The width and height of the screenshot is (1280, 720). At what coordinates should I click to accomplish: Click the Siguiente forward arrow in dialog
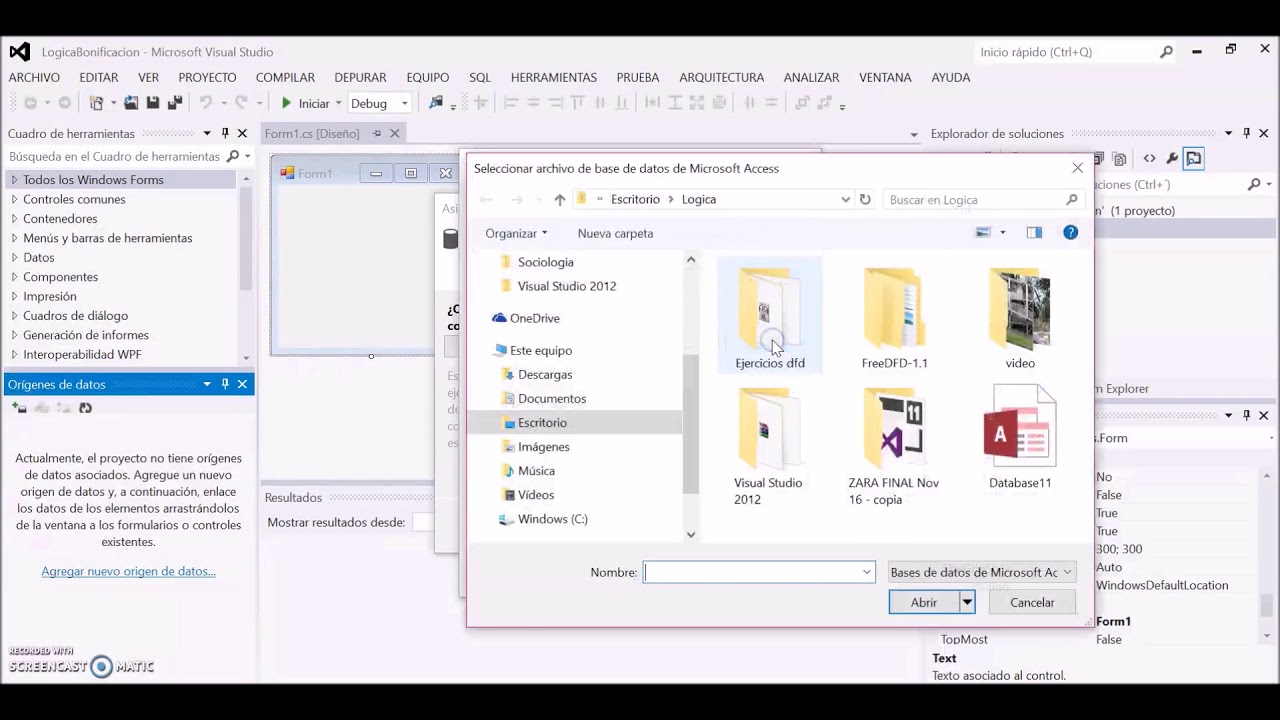pyautogui.click(x=516, y=199)
